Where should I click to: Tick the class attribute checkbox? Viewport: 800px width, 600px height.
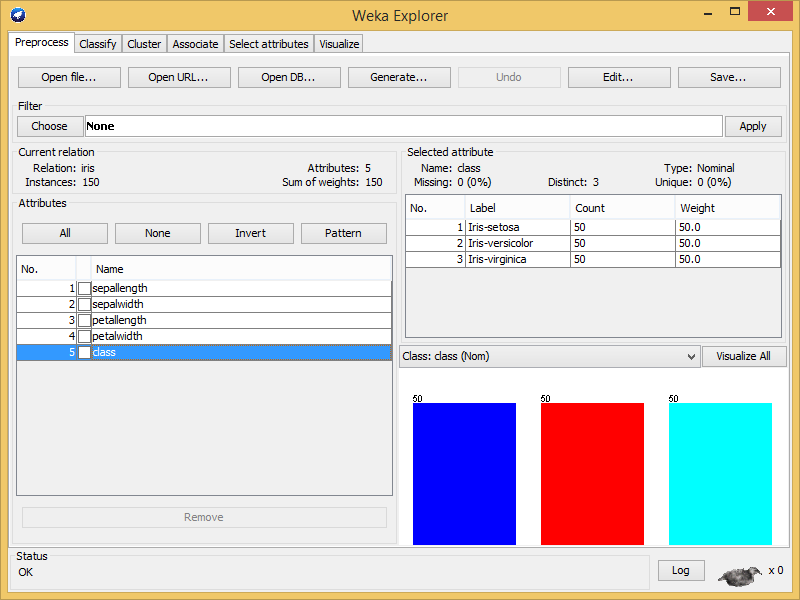(85, 353)
